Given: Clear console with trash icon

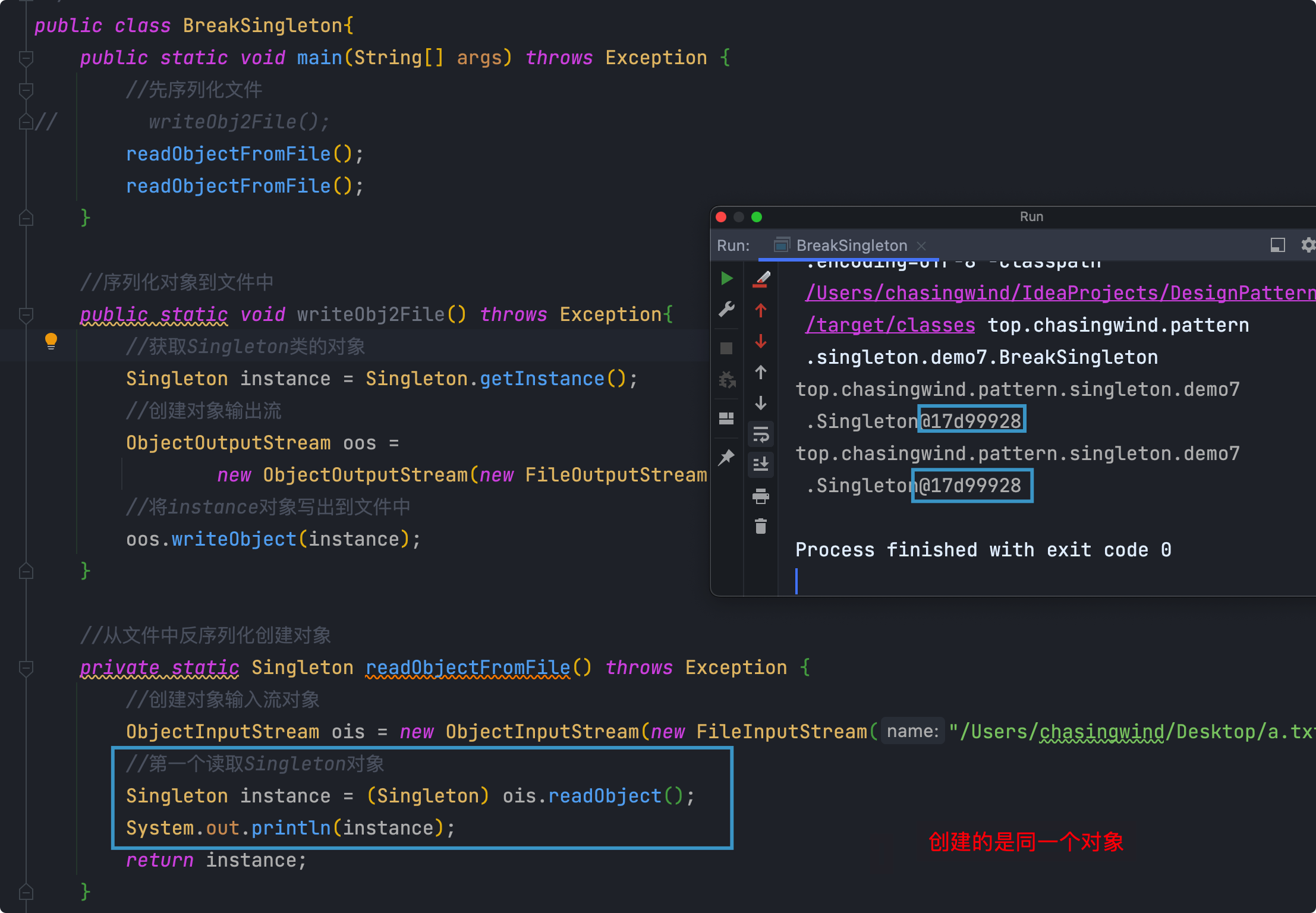Looking at the screenshot, I should 761,527.
